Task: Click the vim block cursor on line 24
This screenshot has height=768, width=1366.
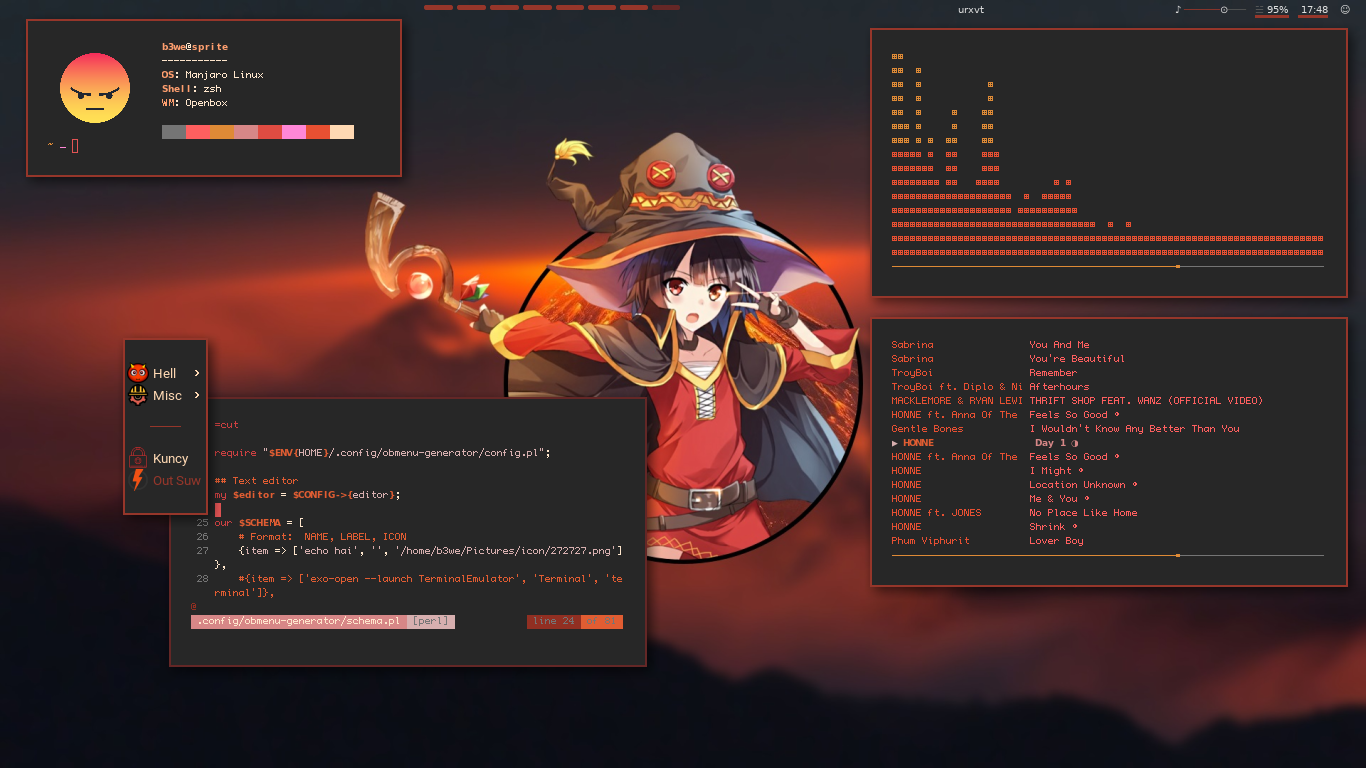Action: (217, 509)
